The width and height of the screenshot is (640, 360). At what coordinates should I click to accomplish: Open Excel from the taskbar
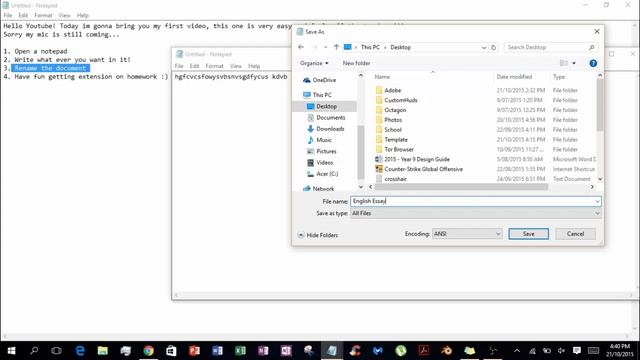pos(240,351)
